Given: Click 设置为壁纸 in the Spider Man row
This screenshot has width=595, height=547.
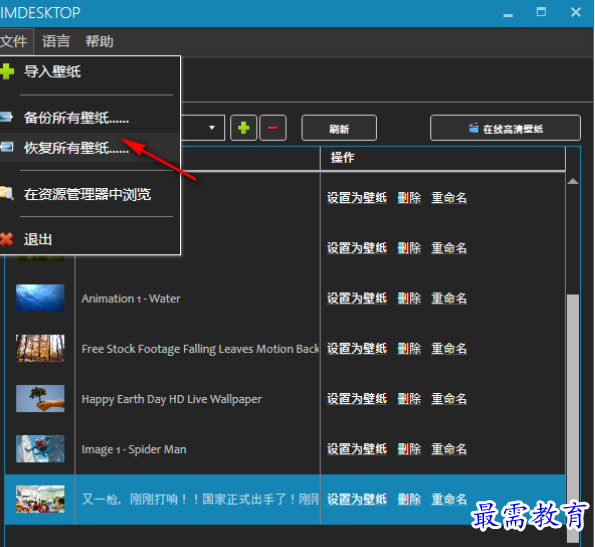Looking at the screenshot, I should [x=357, y=449].
